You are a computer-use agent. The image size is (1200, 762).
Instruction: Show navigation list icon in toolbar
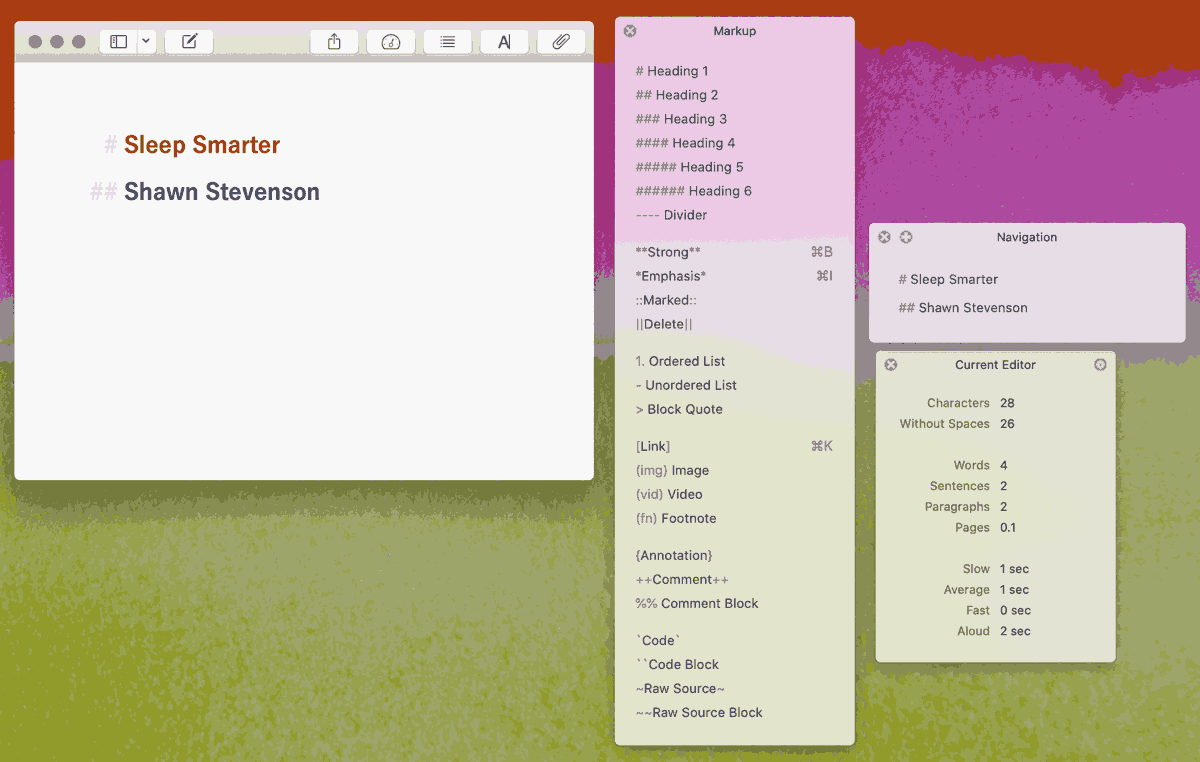(x=448, y=42)
